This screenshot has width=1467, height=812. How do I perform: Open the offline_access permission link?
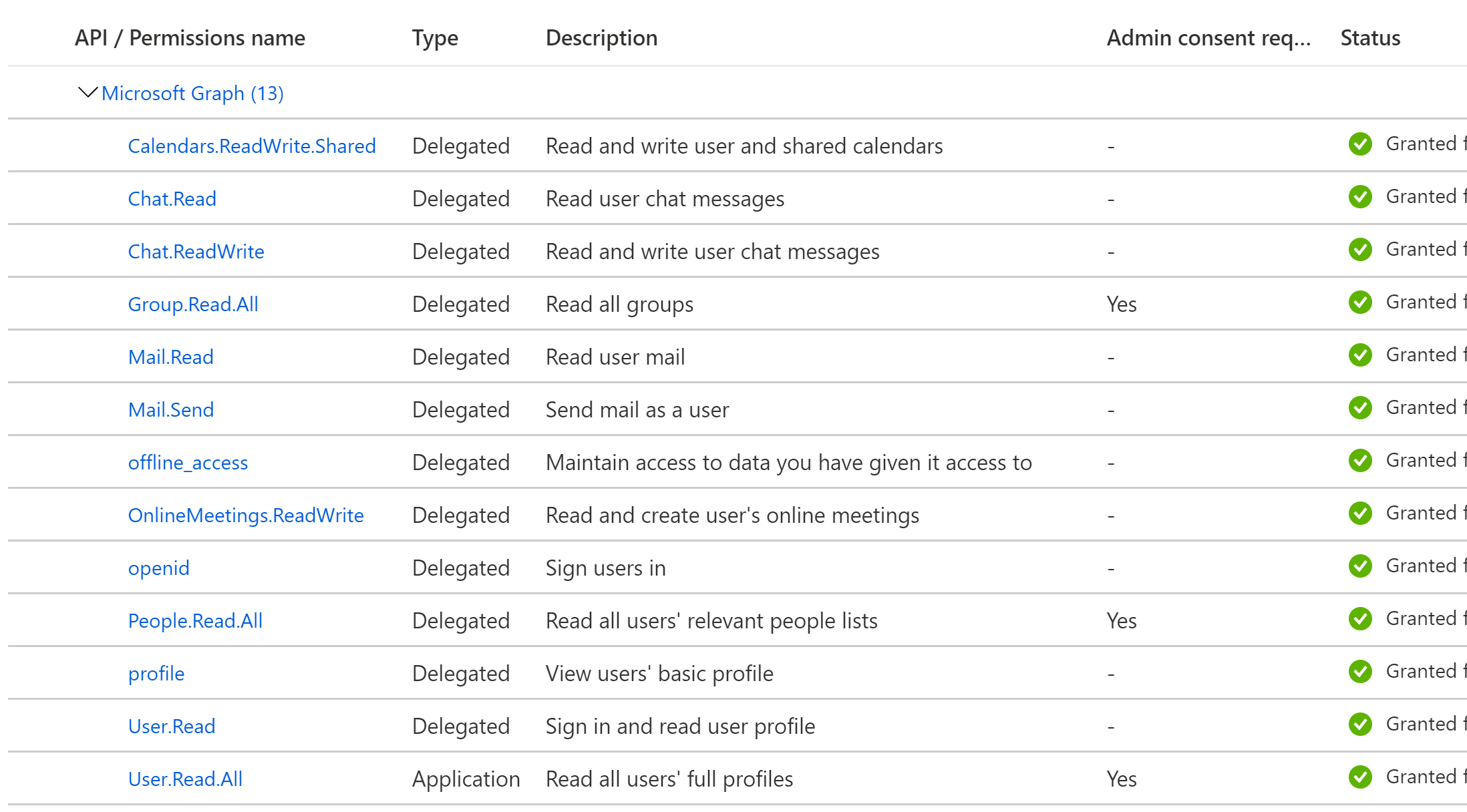(188, 463)
